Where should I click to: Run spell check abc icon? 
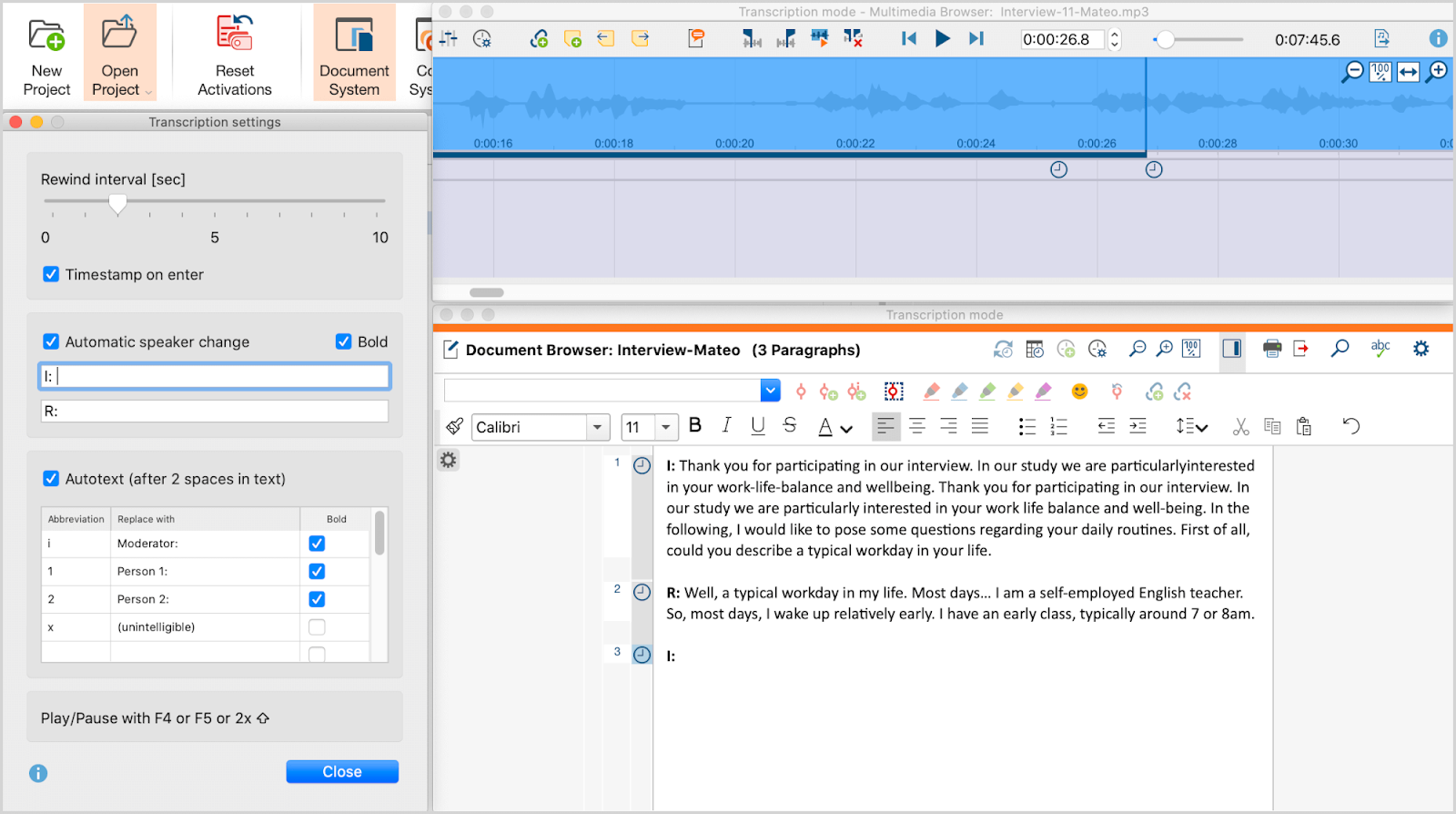pos(1380,348)
